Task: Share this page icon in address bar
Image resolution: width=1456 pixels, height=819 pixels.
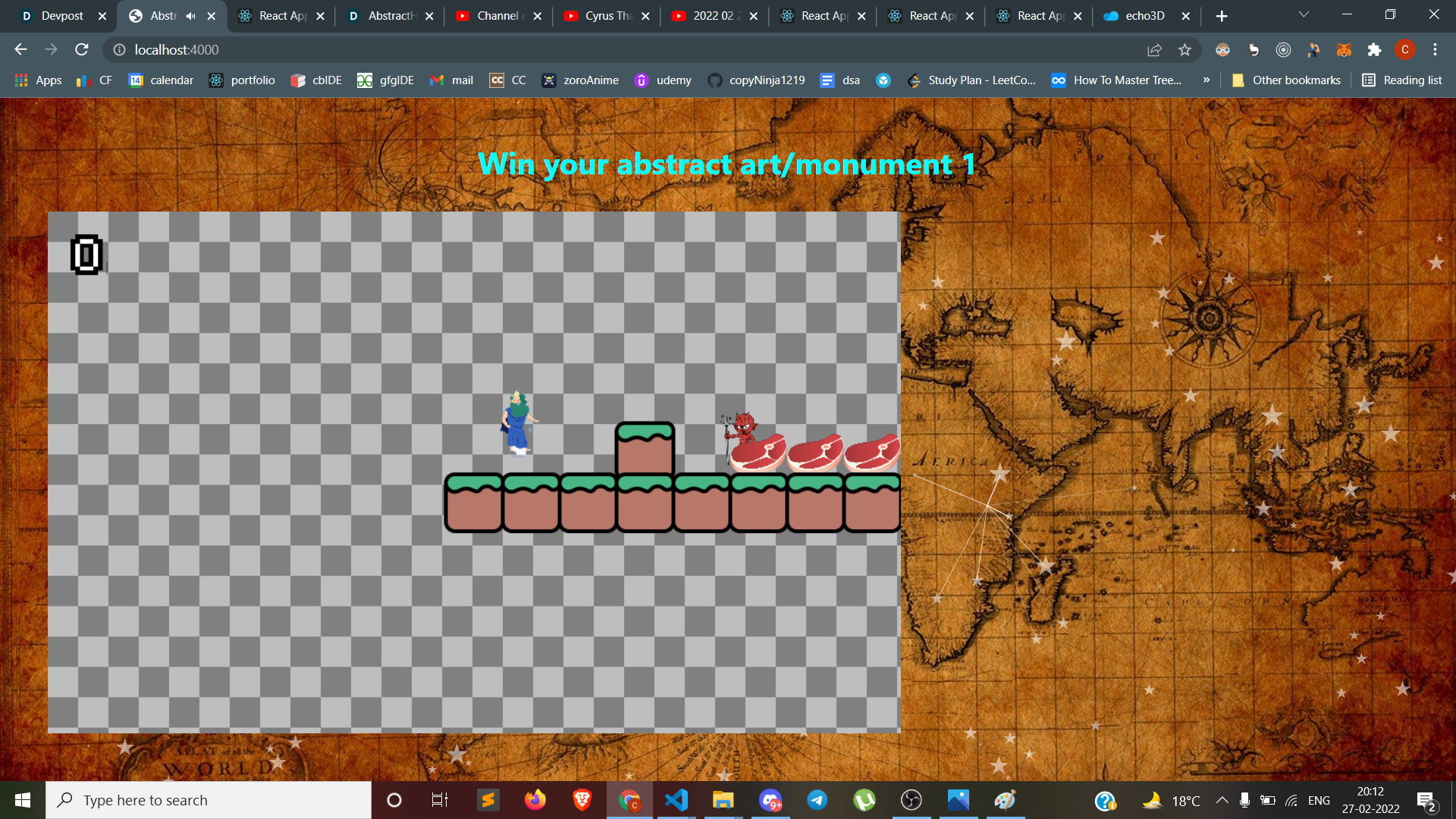Action: pos(1154,50)
